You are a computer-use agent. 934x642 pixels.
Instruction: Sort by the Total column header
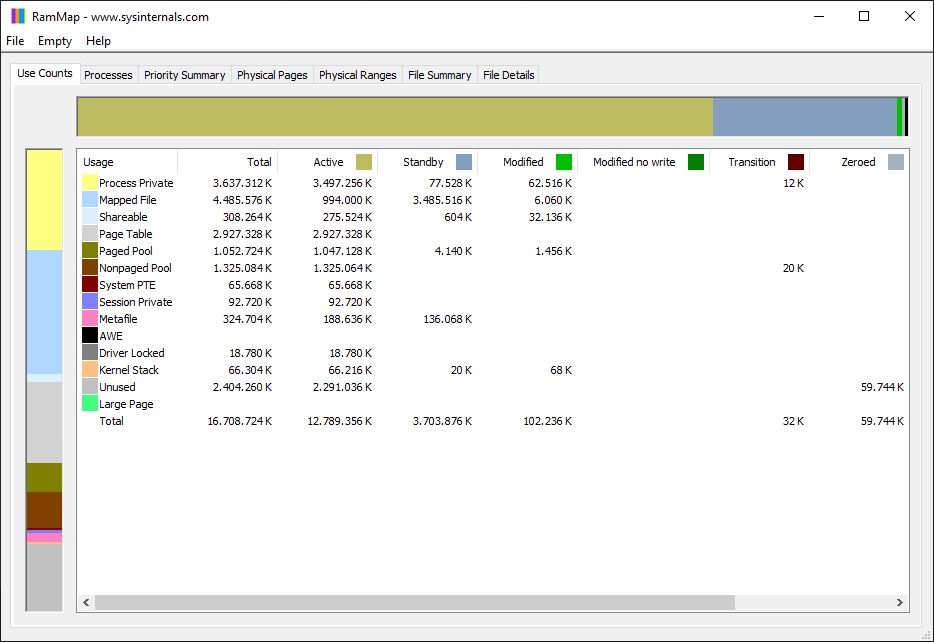pyautogui.click(x=228, y=162)
